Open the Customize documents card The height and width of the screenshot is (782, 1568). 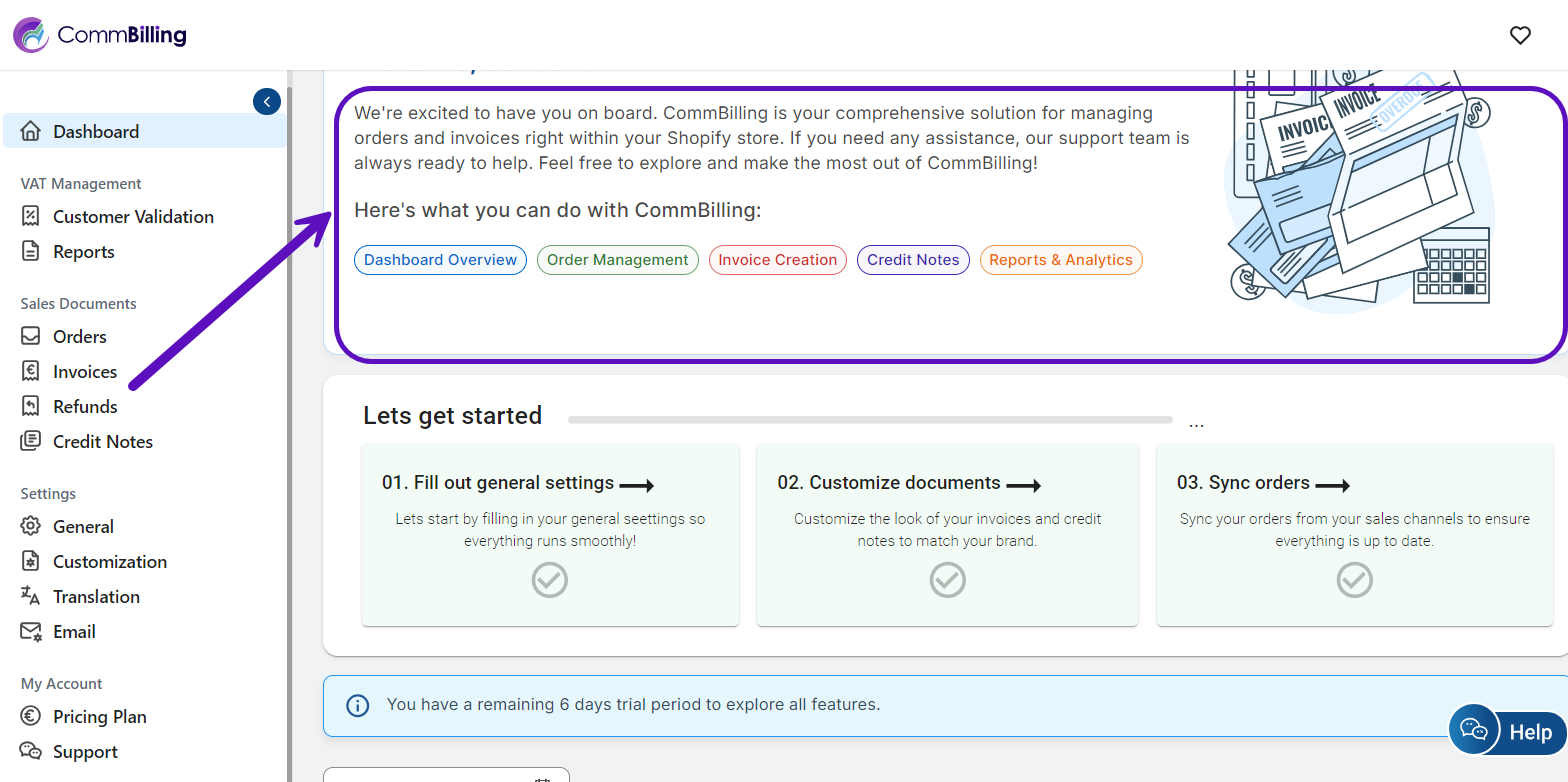[x=947, y=535]
